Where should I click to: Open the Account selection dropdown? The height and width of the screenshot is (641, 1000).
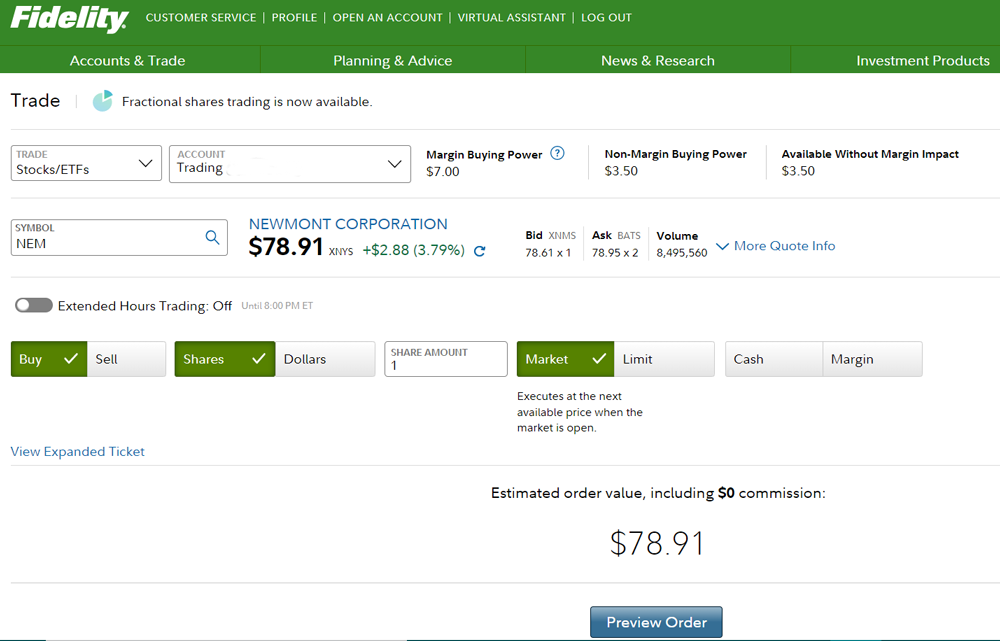[x=290, y=163]
